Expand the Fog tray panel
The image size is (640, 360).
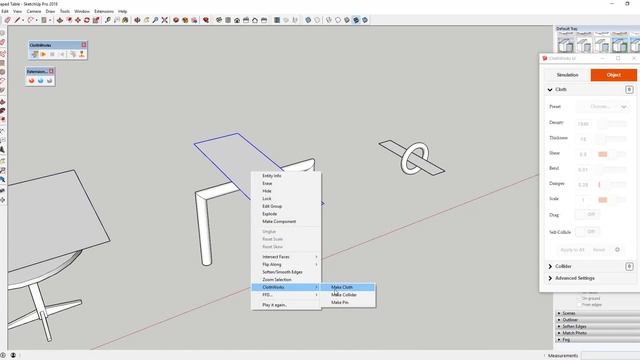click(598, 339)
